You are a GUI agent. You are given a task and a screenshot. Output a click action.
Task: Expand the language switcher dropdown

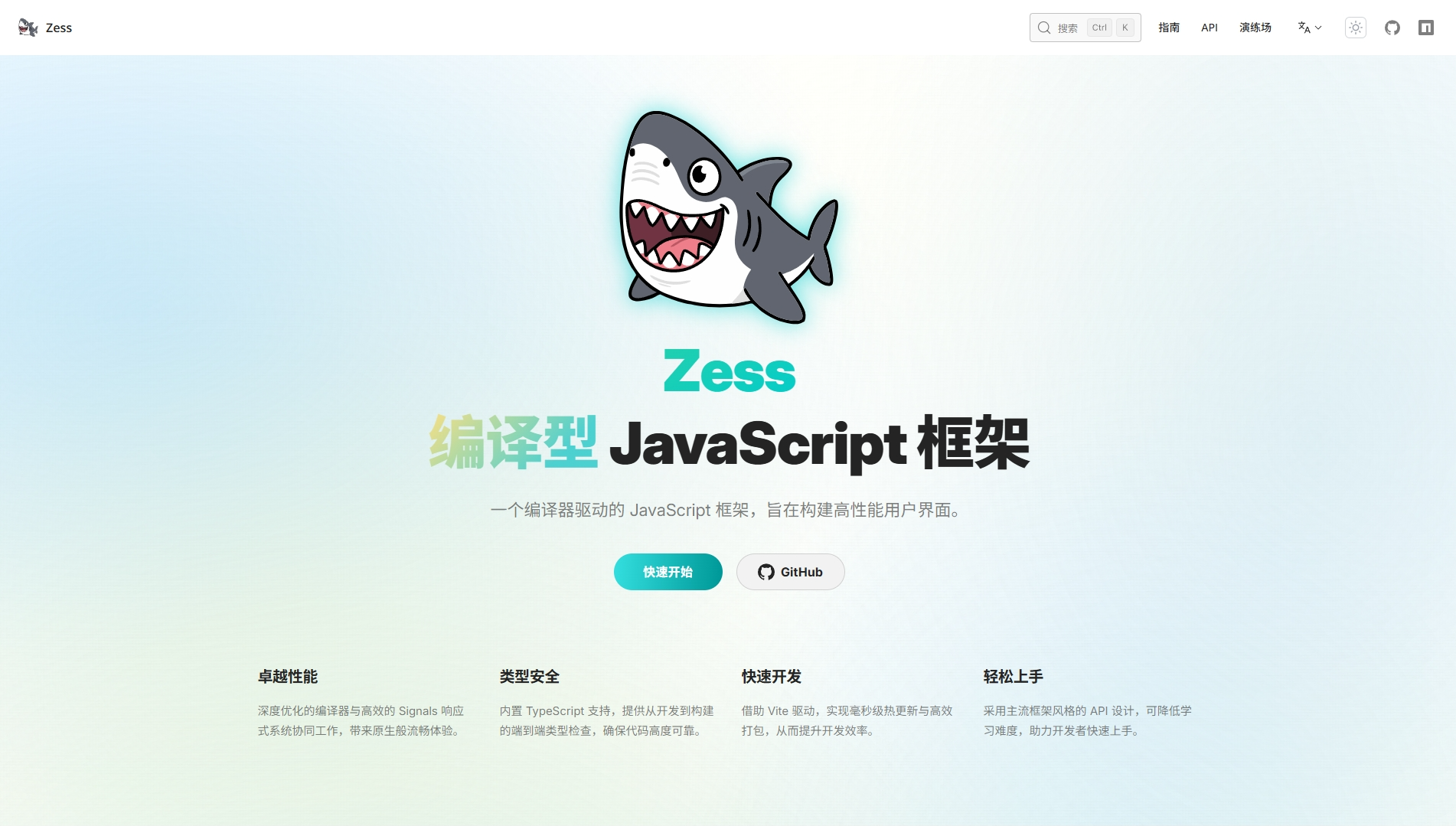coord(1310,28)
